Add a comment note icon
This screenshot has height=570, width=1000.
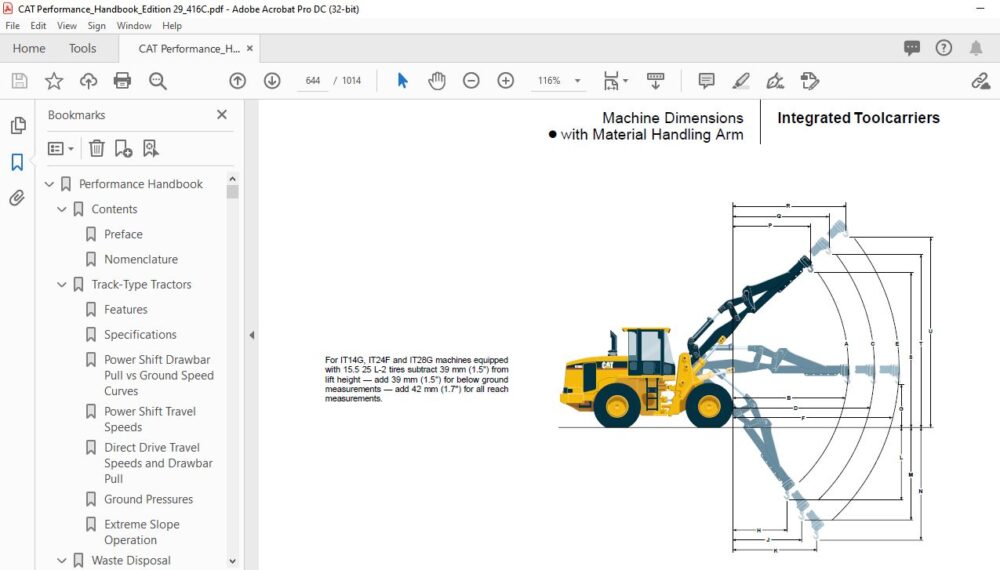[x=706, y=80]
